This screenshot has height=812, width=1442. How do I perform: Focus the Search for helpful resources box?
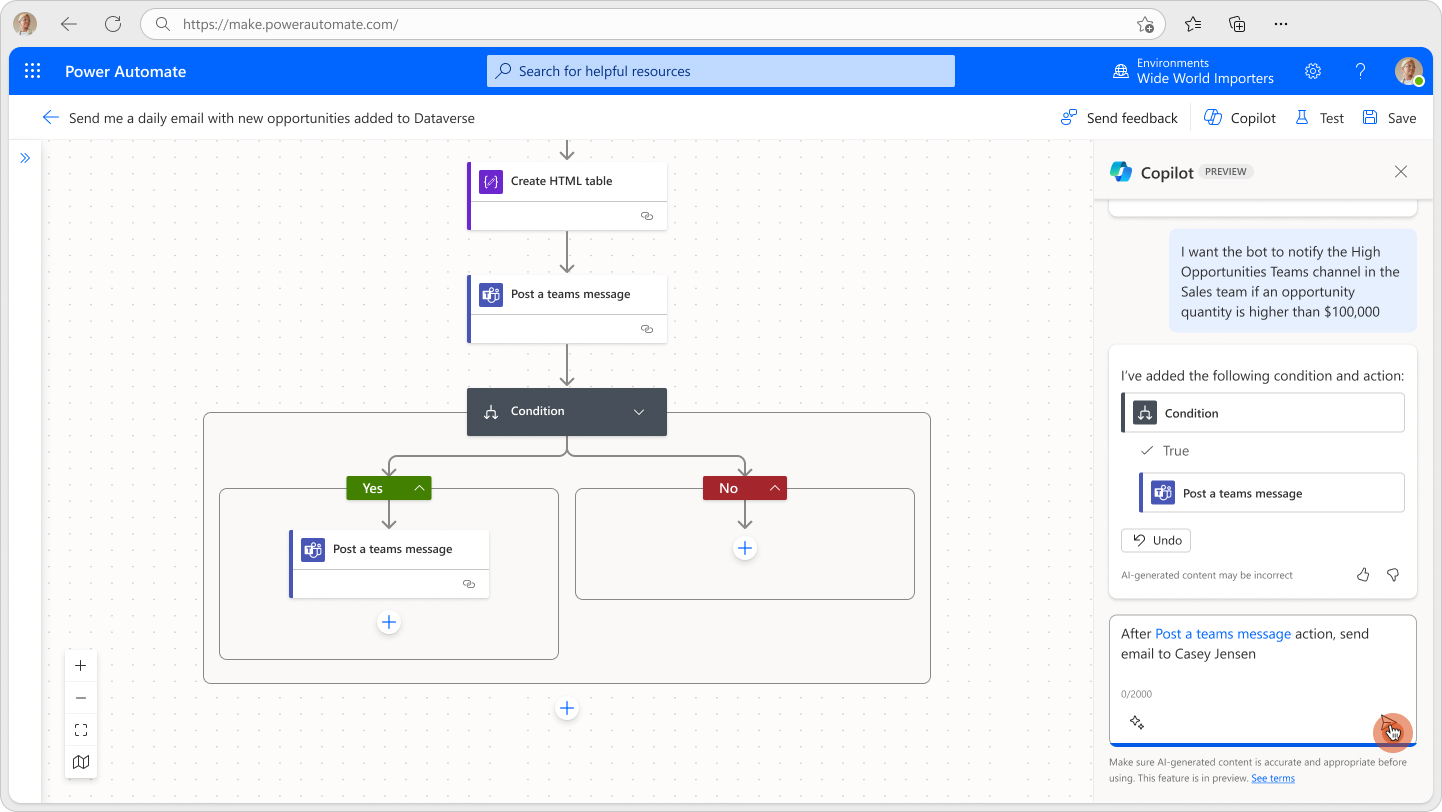tap(721, 71)
